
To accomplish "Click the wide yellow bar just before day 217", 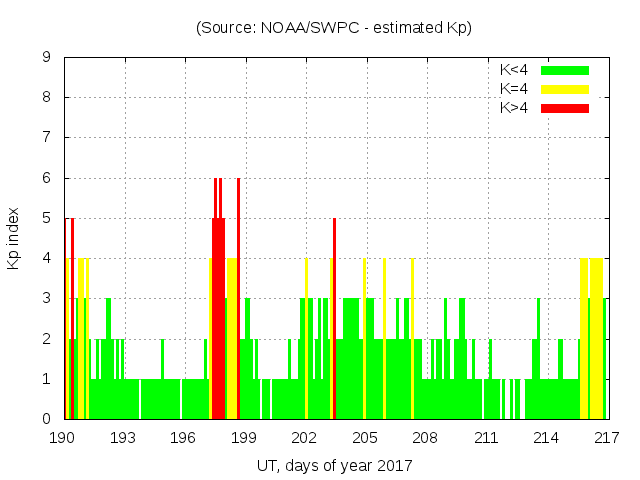I will click(596, 340).
